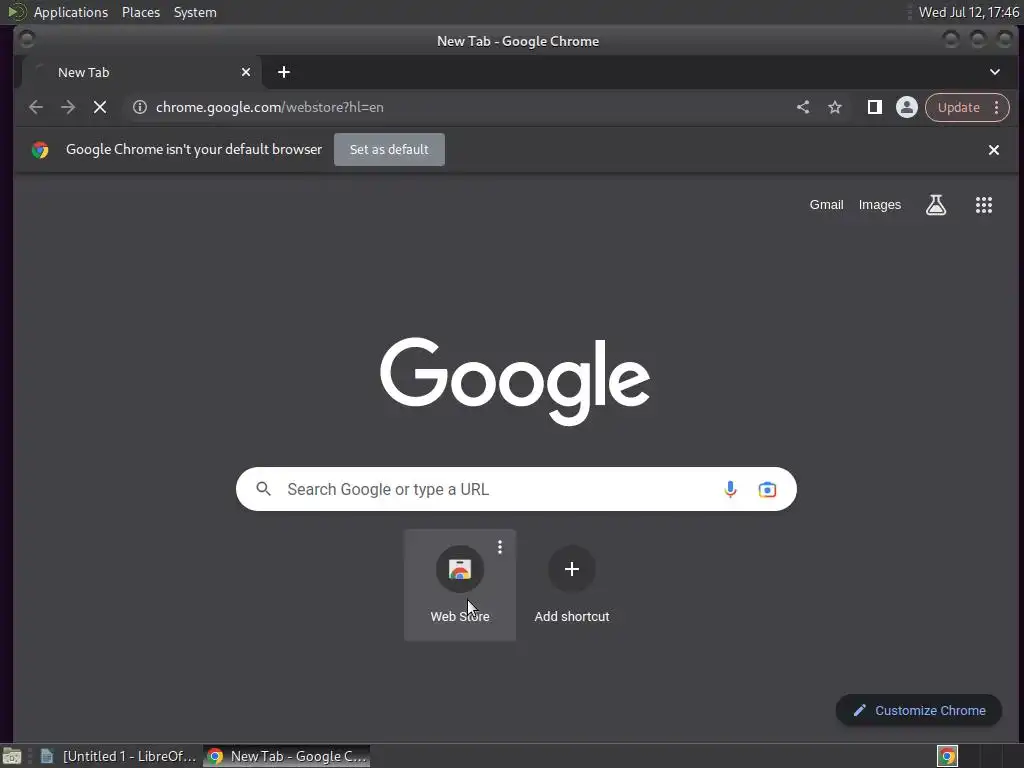The height and width of the screenshot is (768, 1024).
Task: Click the Update button
Action: pos(959,107)
